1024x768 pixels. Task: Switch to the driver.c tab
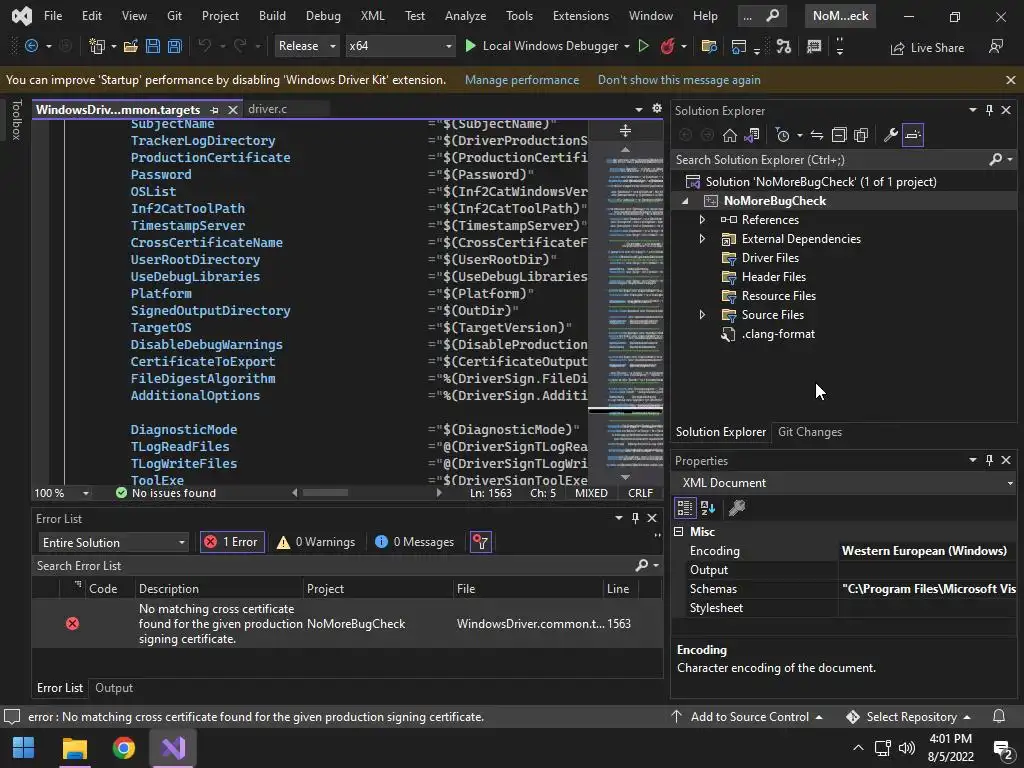click(x=268, y=109)
